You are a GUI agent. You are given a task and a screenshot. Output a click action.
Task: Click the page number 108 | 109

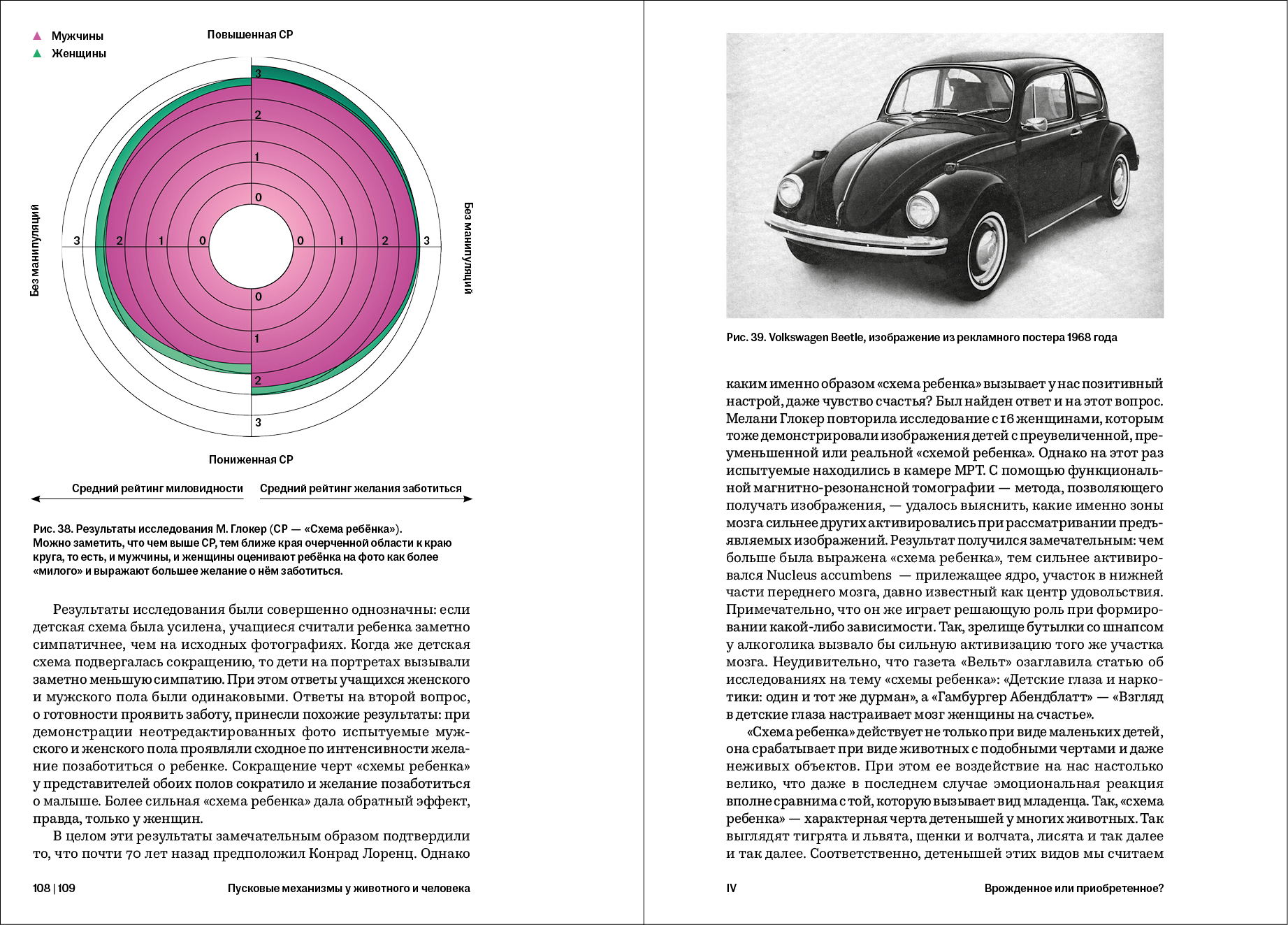(54, 888)
